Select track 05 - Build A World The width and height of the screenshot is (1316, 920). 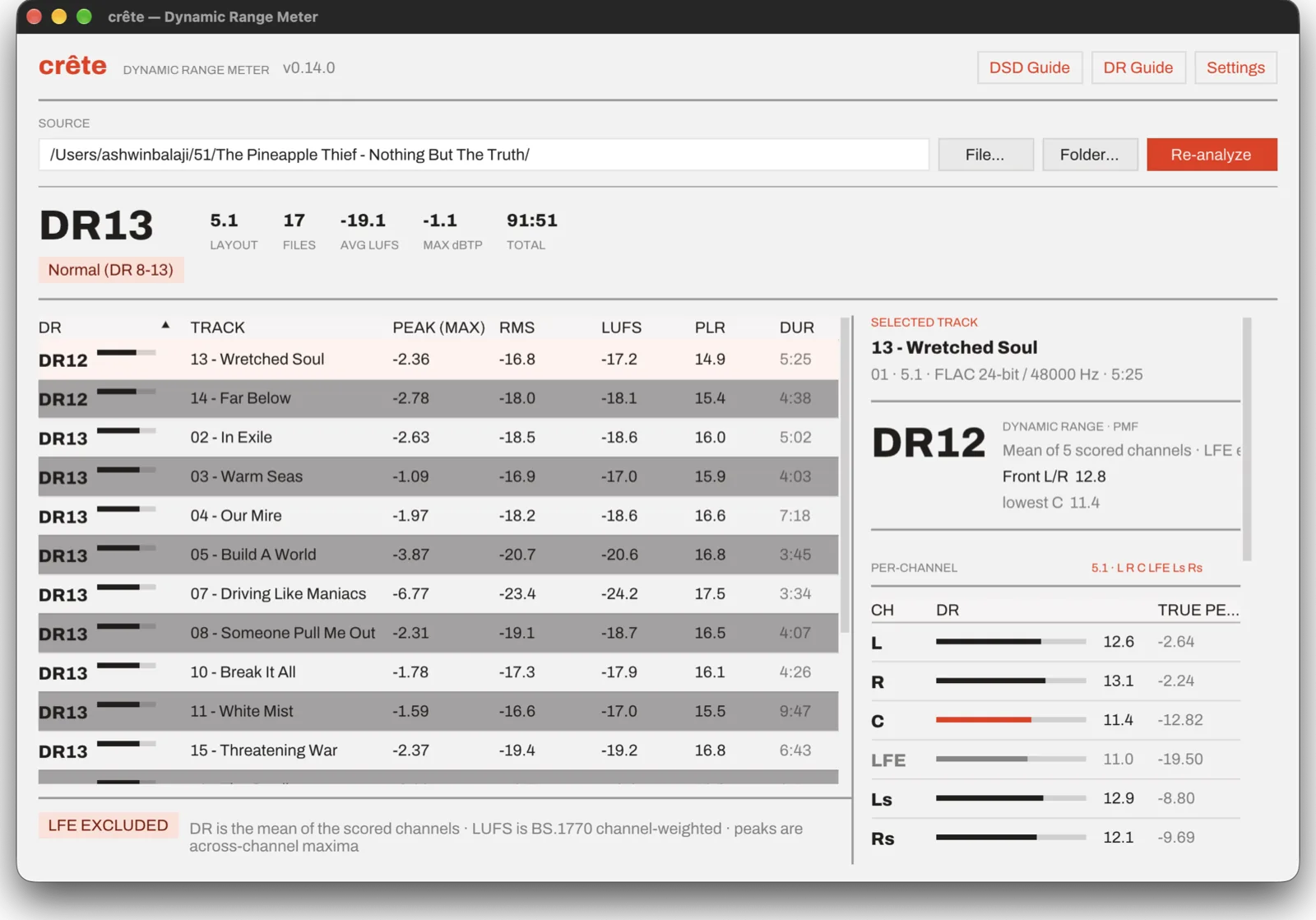click(x=438, y=555)
